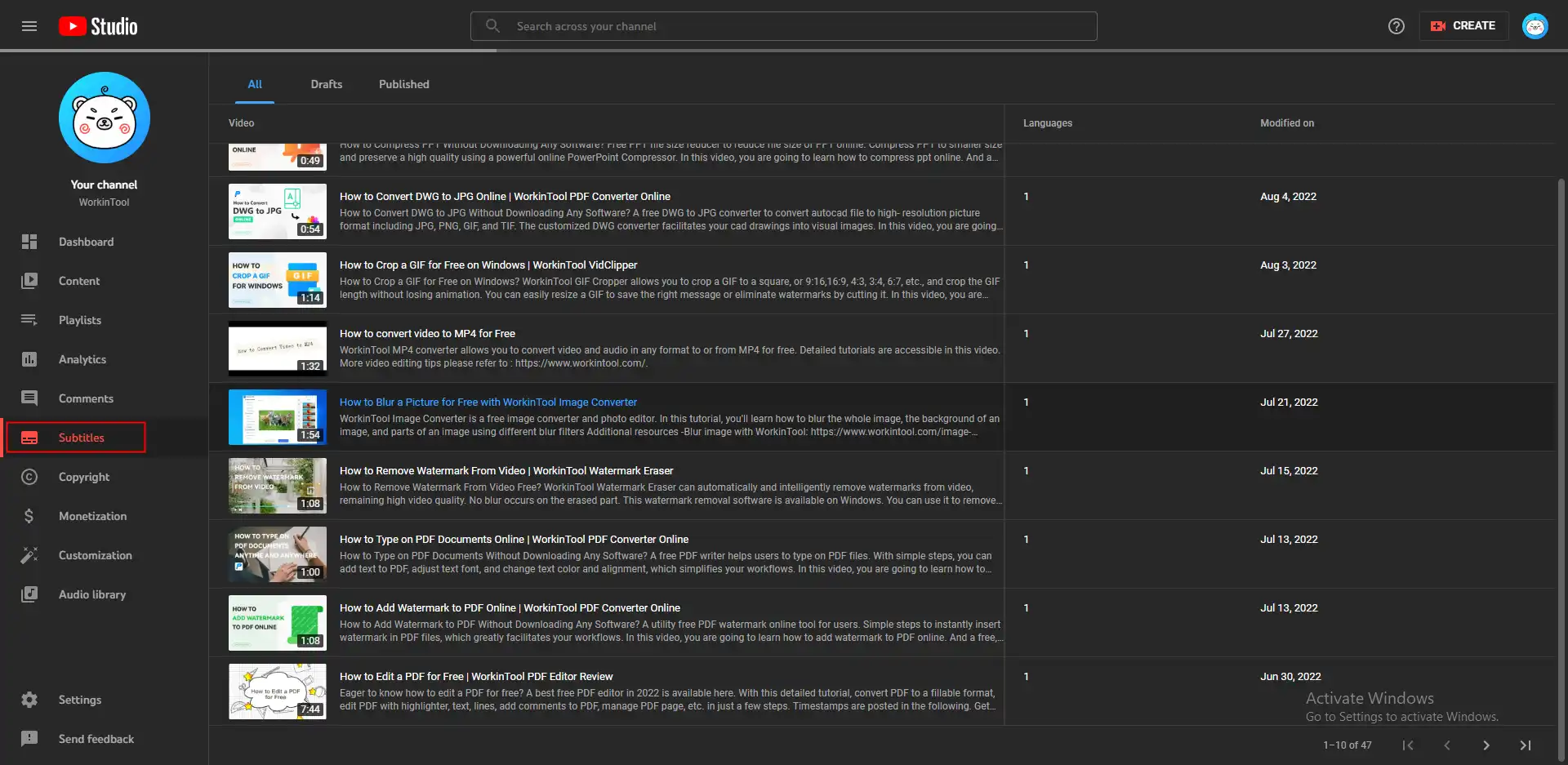Open title How to Add Watermark to PDF Online
This screenshot has width=1568, height=765.
coord(510,608)
